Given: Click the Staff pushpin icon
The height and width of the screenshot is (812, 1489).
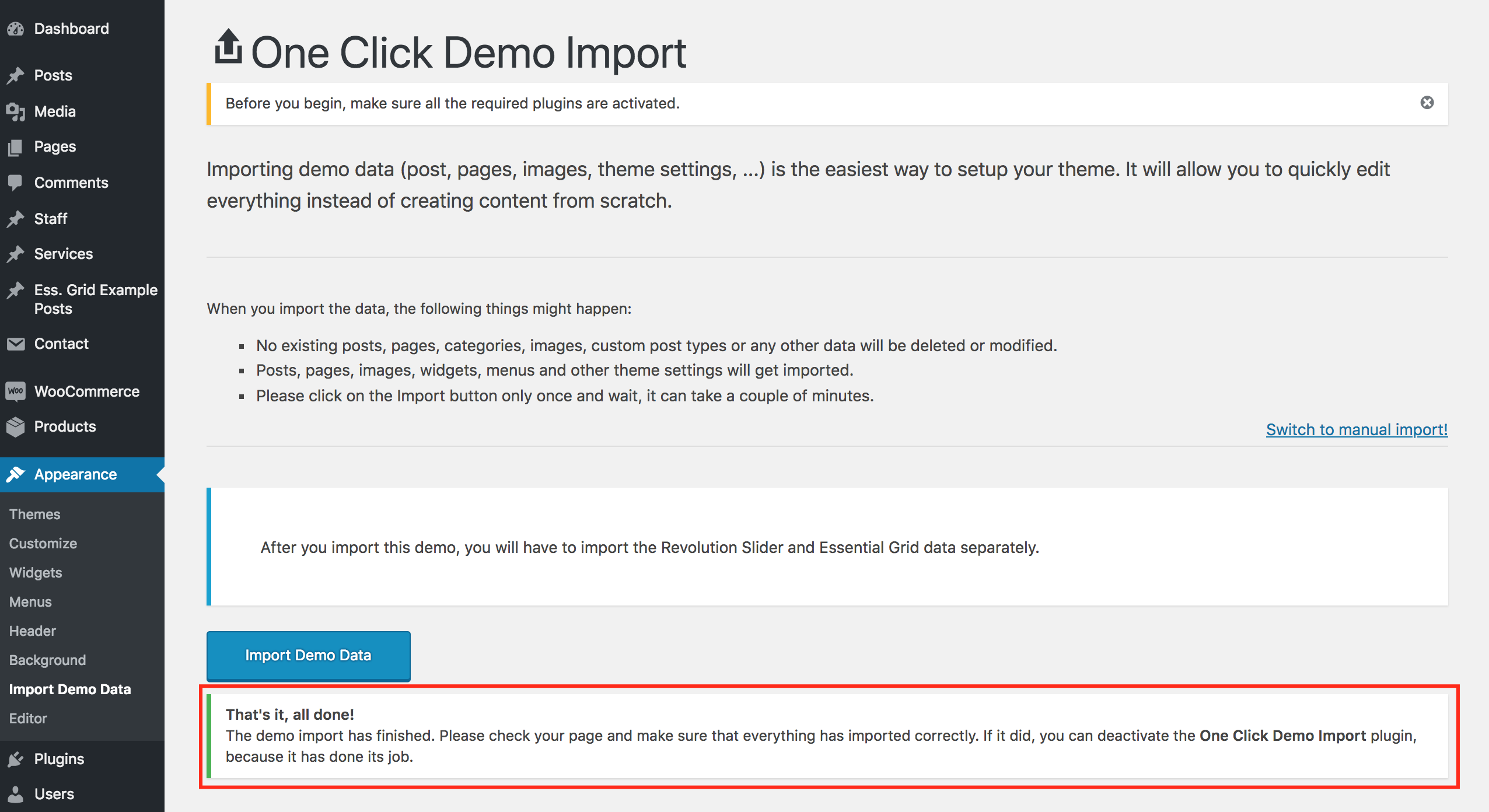Looking at the screenshot, I should [16, 219].
